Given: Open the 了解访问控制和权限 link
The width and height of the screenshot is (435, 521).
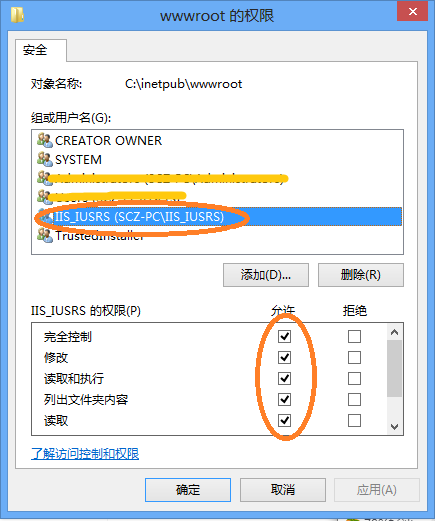Looking at the screenshot, I should (85, 454).
